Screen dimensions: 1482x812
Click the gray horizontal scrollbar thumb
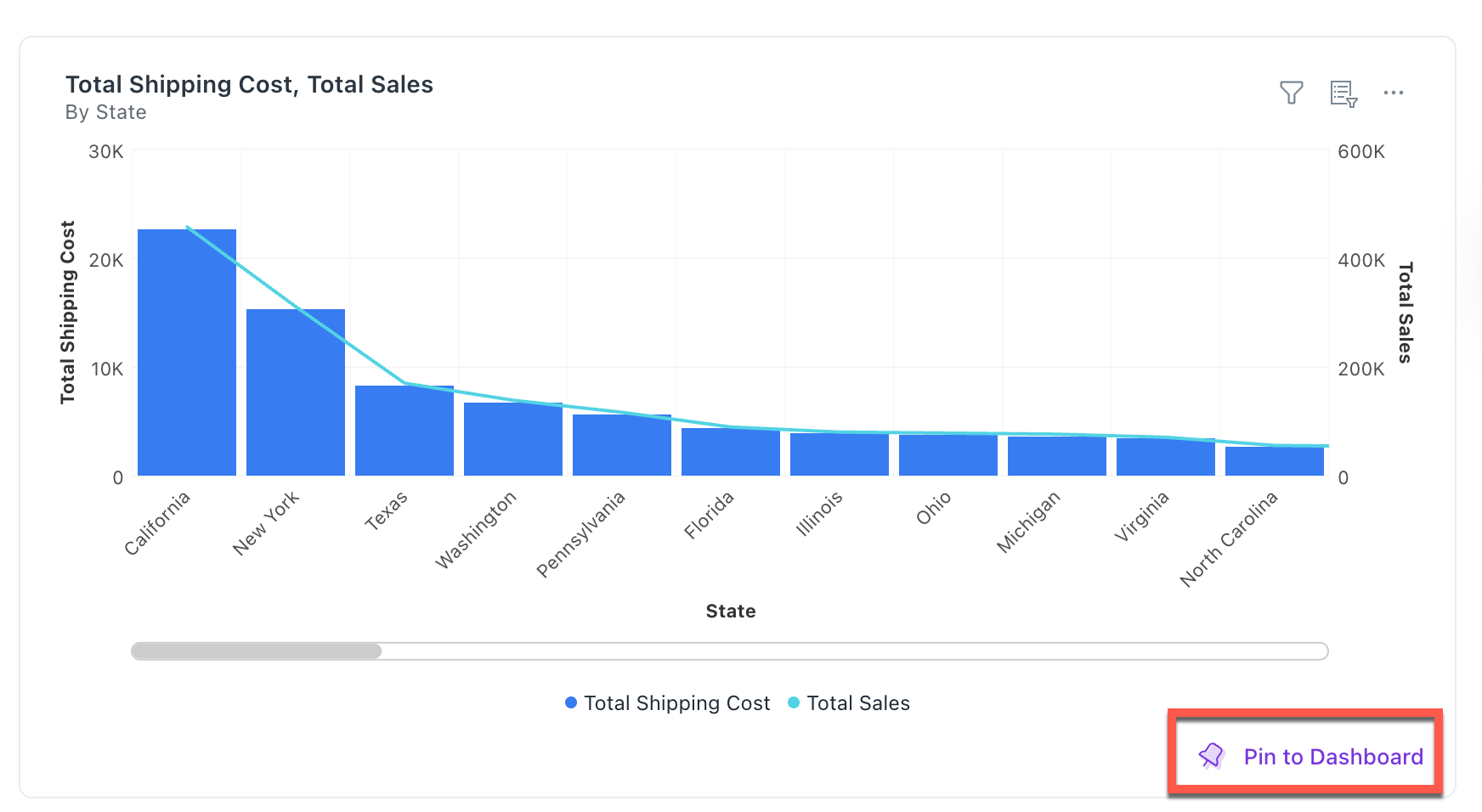pos(257,651)
